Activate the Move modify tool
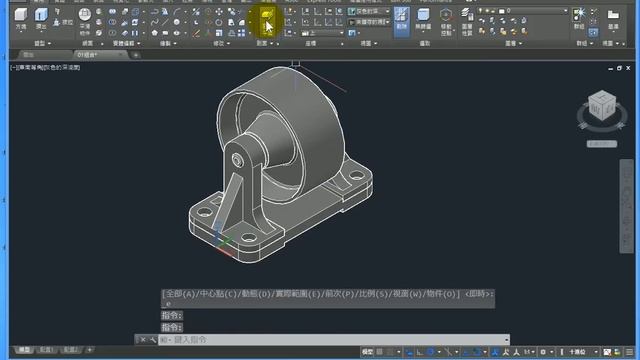Viewport: 640px width, 360px height. (219, 11)
